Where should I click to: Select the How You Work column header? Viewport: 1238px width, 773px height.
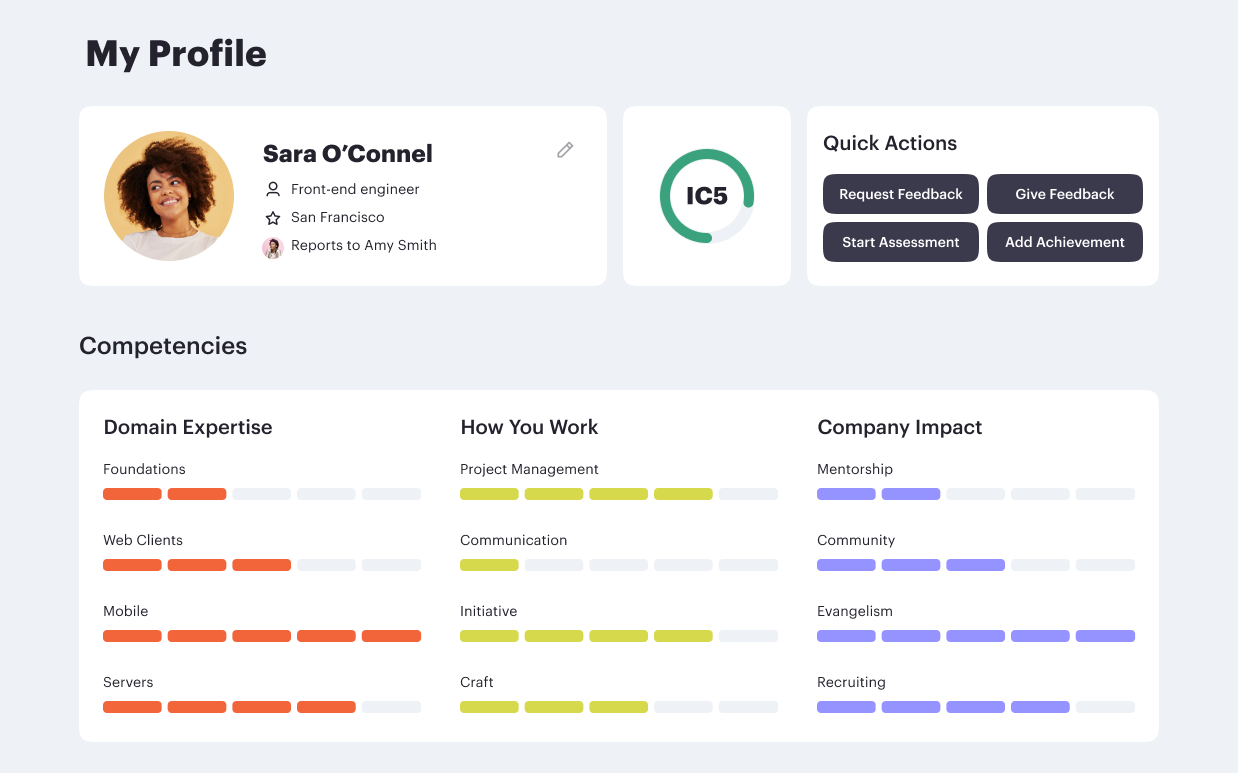click(x=529, y=427)
